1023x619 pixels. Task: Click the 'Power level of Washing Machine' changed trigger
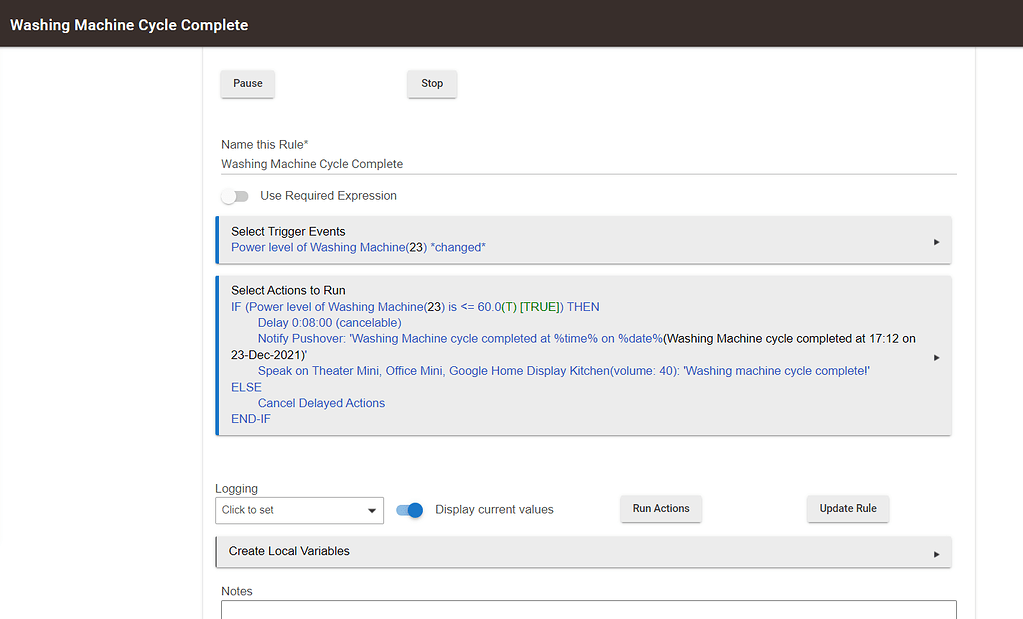coord(358,247)
